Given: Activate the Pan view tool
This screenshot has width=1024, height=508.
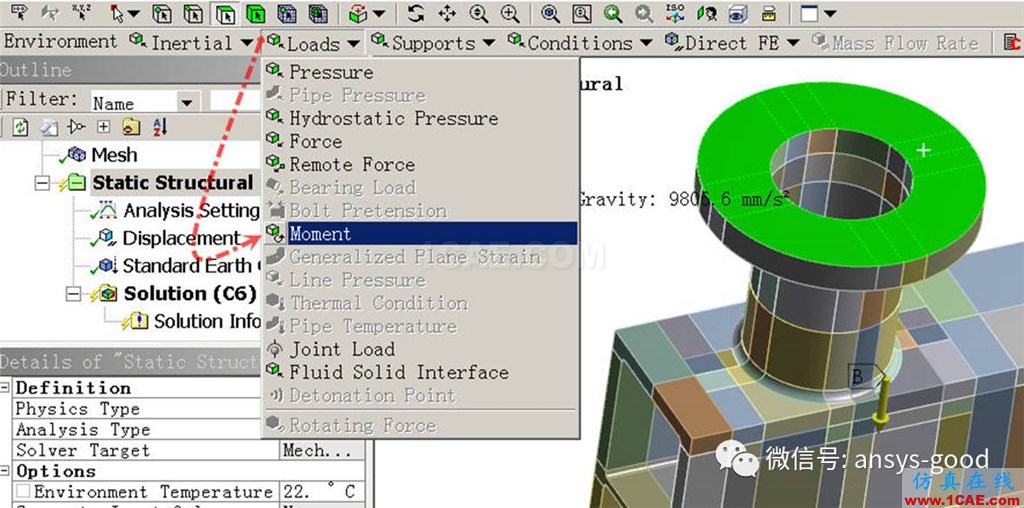Looking at the screenshot, I should click(x=447, y=13).
